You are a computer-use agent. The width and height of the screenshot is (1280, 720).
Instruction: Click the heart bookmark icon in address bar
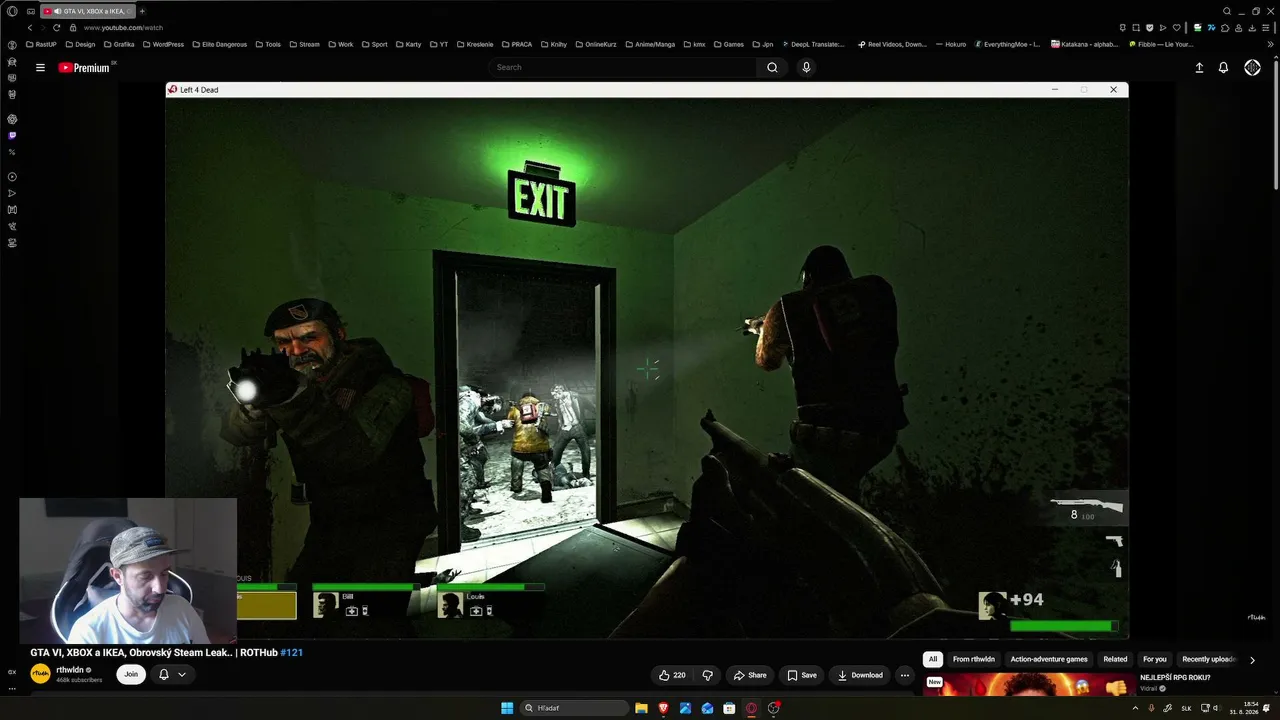[1176, 28]
